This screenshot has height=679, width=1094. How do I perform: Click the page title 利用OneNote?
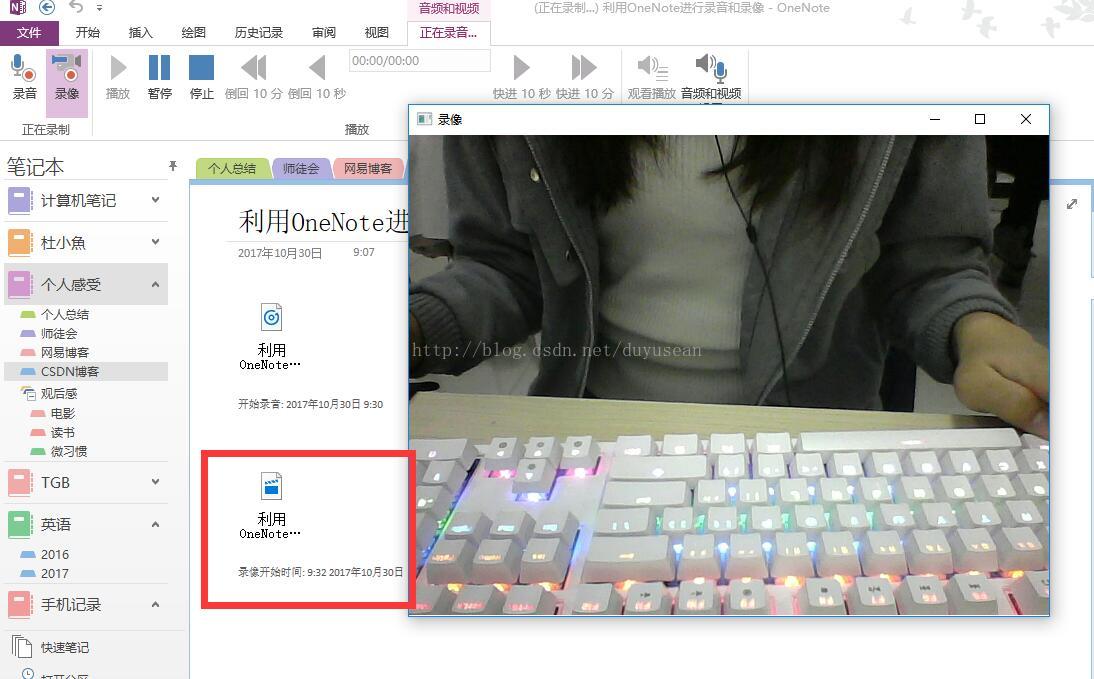pyautogui.click(x=323, y=222)
